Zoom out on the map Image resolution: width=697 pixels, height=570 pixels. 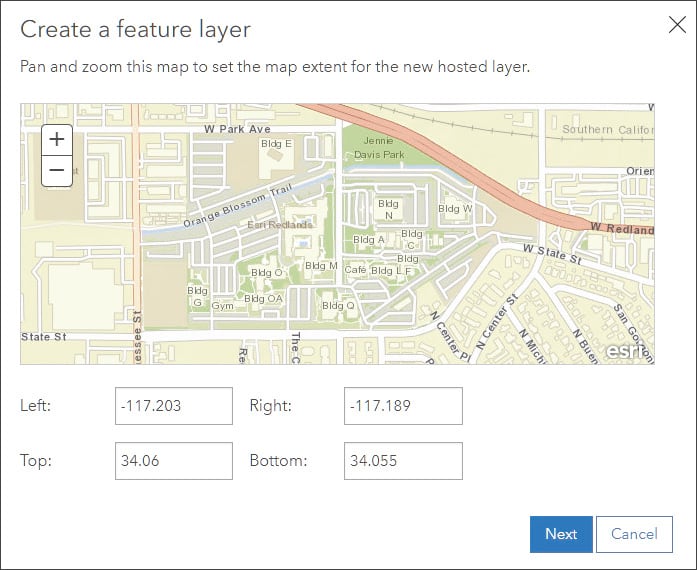click(x=57, y=171)
